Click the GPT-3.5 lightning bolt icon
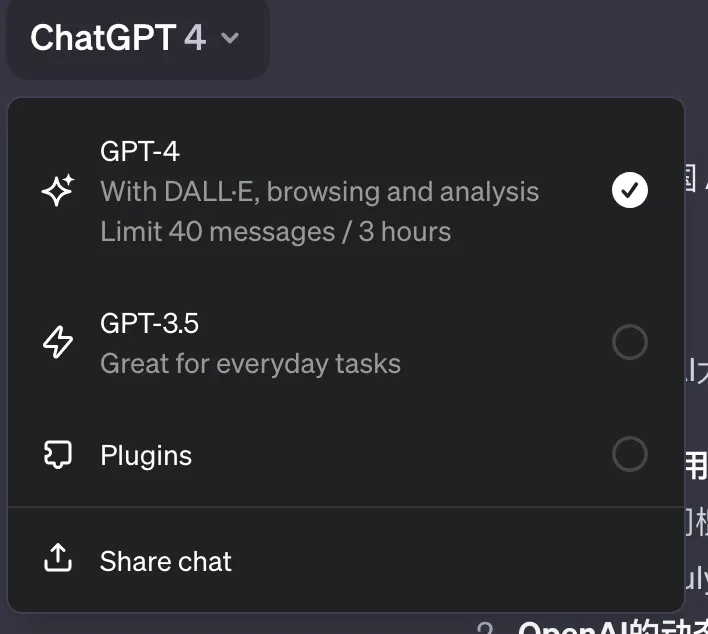Screen dimensions: 708x634 coord(58,342)
